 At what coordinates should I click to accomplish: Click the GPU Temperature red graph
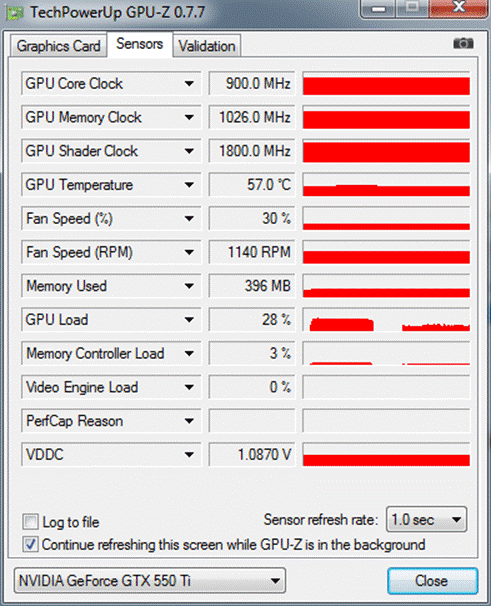tap(386, 185)
